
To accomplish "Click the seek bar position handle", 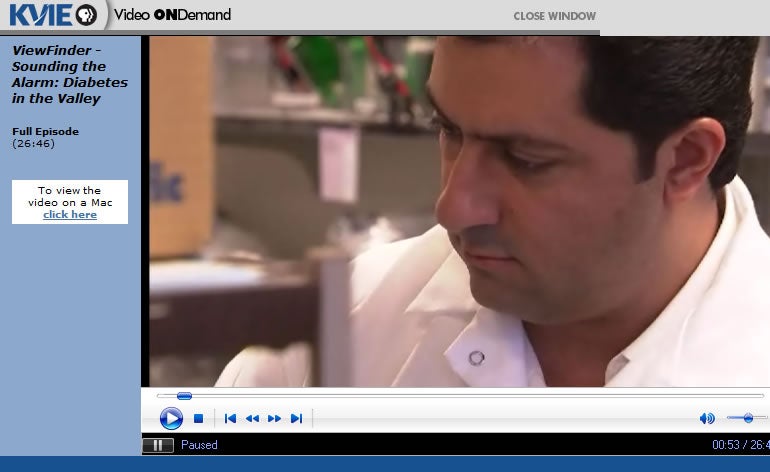I will [184, 396].
